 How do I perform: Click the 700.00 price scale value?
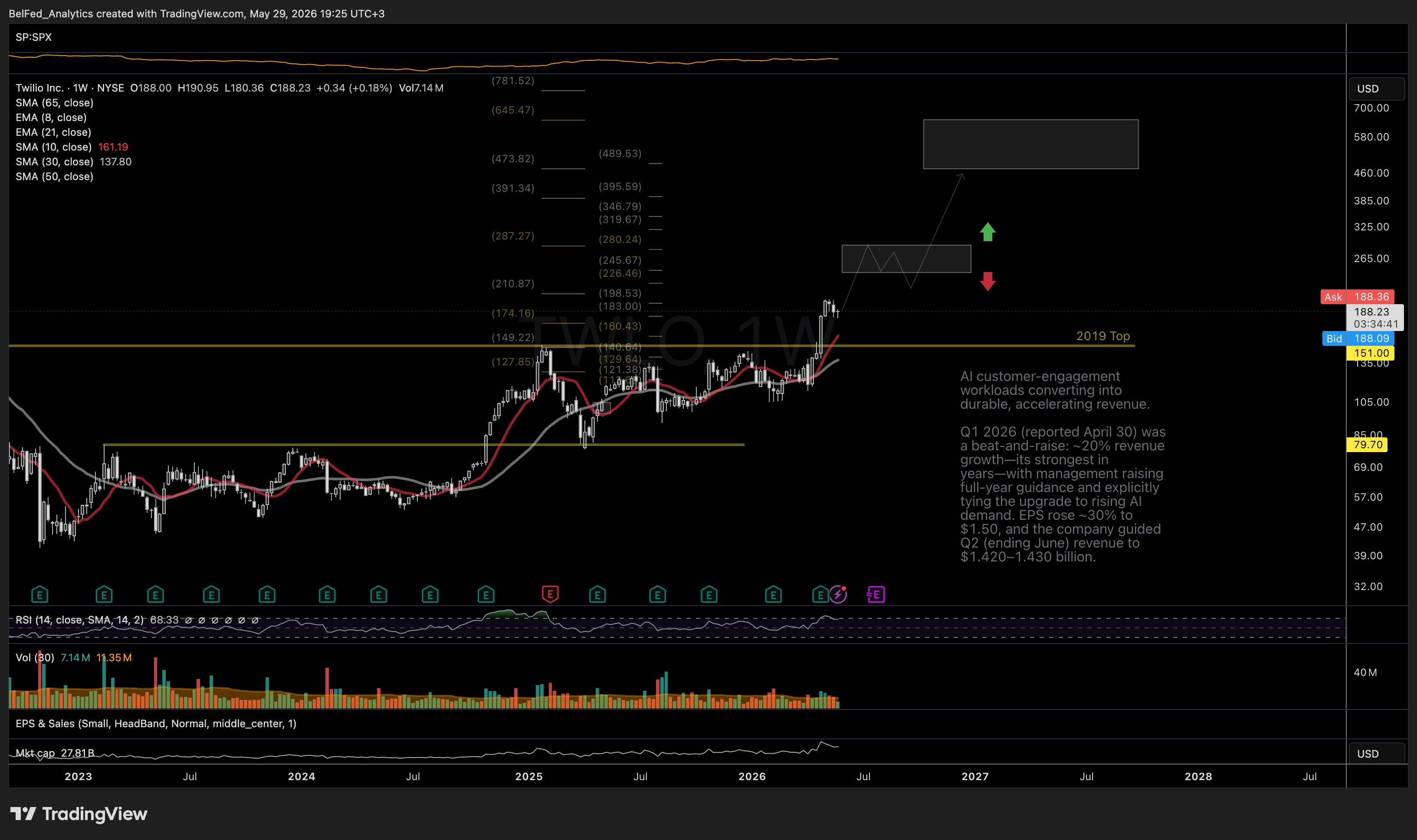pos(1371,108)
